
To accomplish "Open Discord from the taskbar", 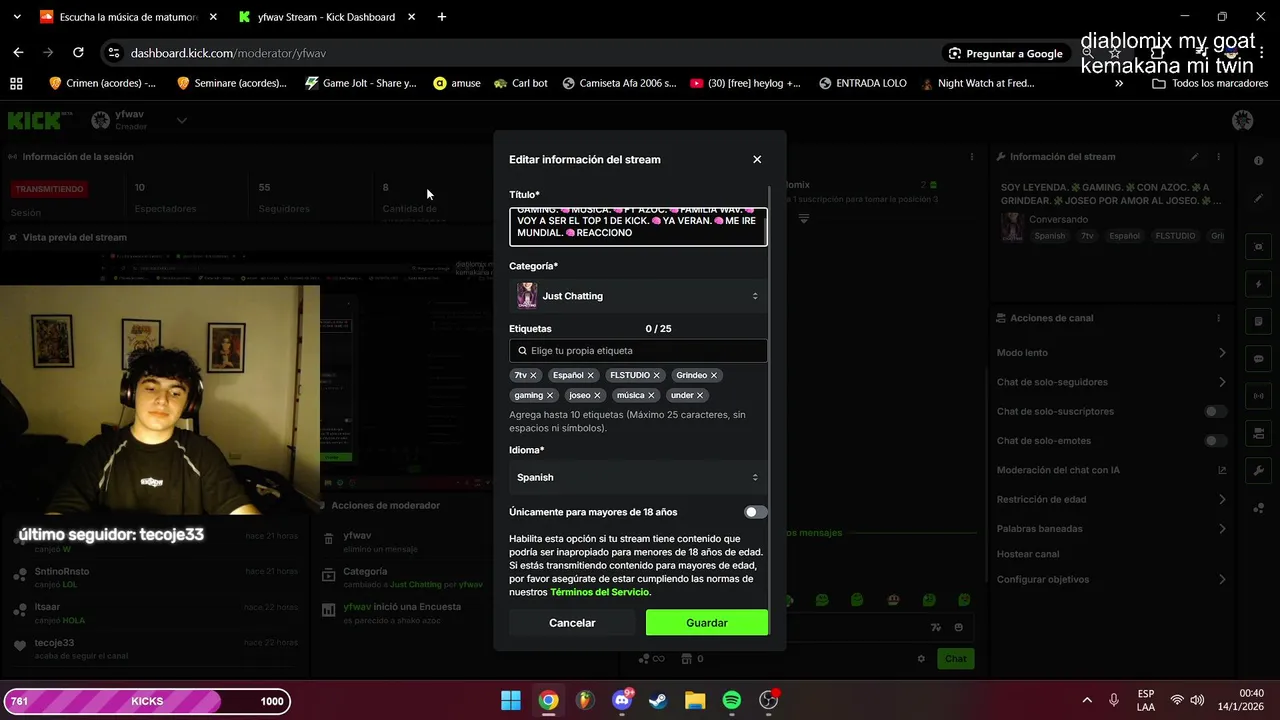I will [621, 700].
